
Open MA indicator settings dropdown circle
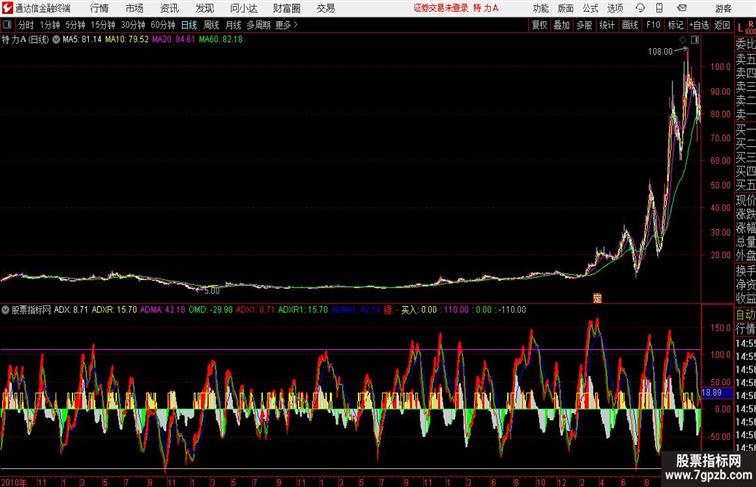(x=56, y=40)
